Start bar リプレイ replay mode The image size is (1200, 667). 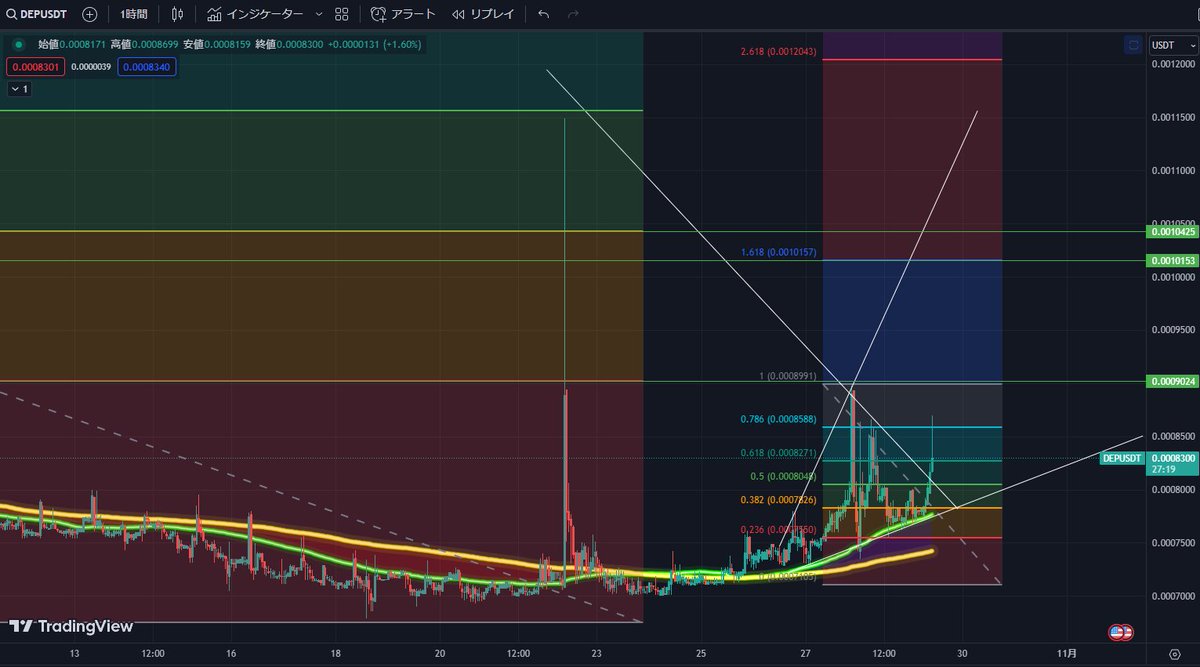(x=483, y=14)
